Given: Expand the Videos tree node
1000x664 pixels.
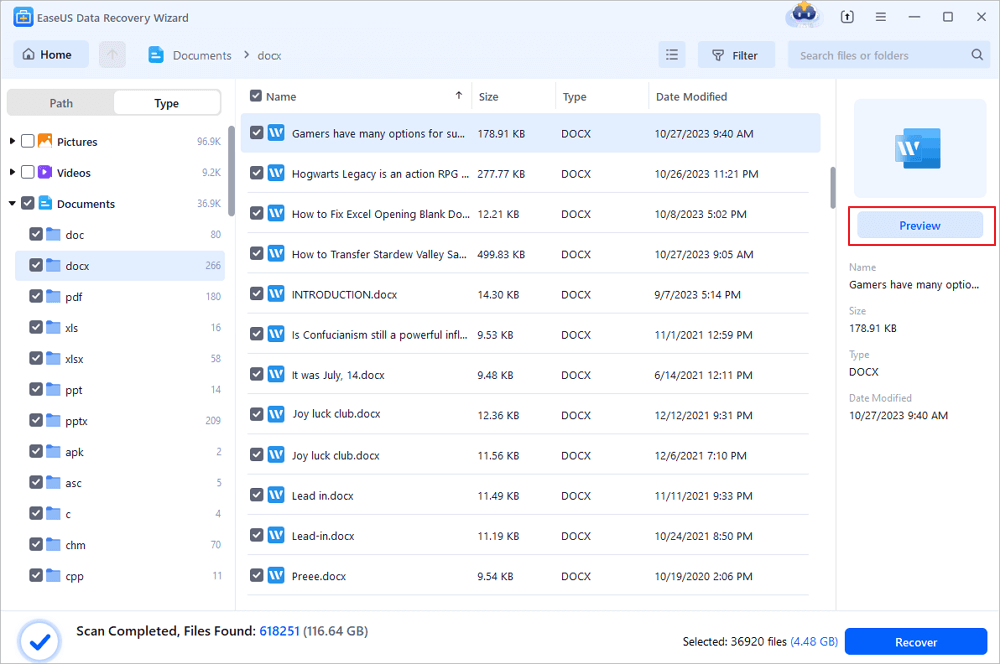Looking at the screenshot, I should point(12,172).
